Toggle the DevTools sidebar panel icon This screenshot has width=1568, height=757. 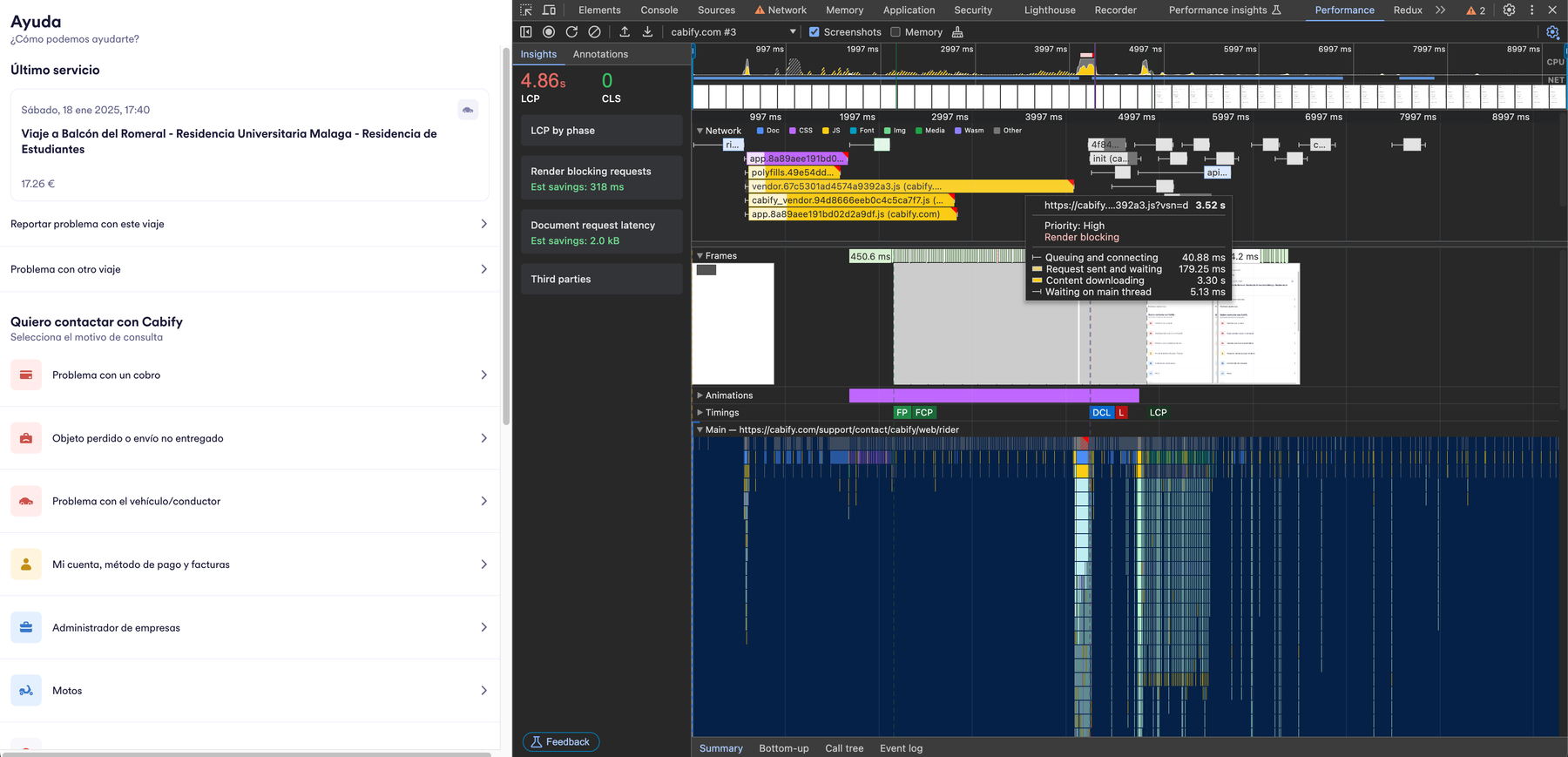pos(526,32)
